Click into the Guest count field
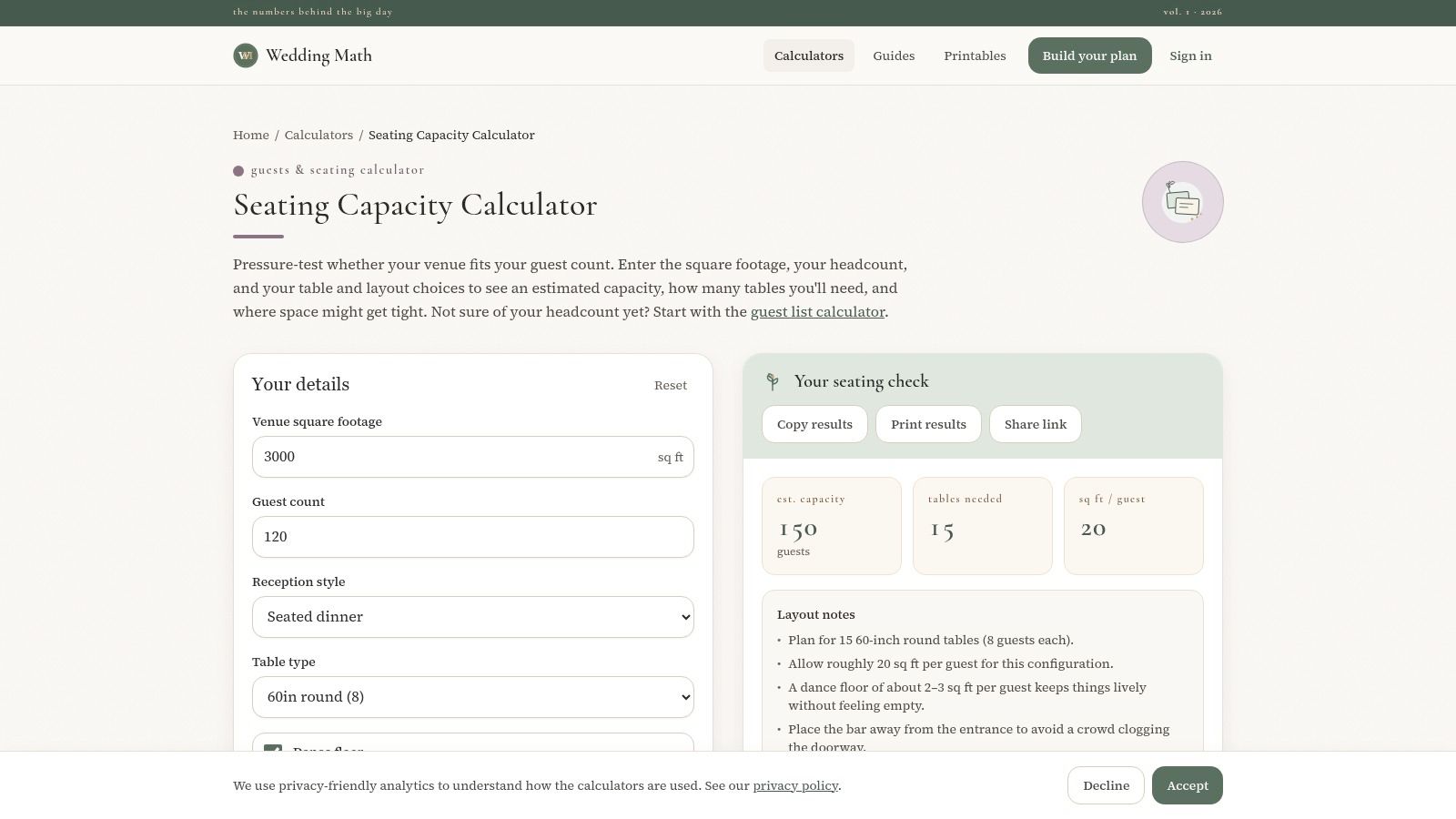This screenshot has width=1456, height=819. click(473, 537)
